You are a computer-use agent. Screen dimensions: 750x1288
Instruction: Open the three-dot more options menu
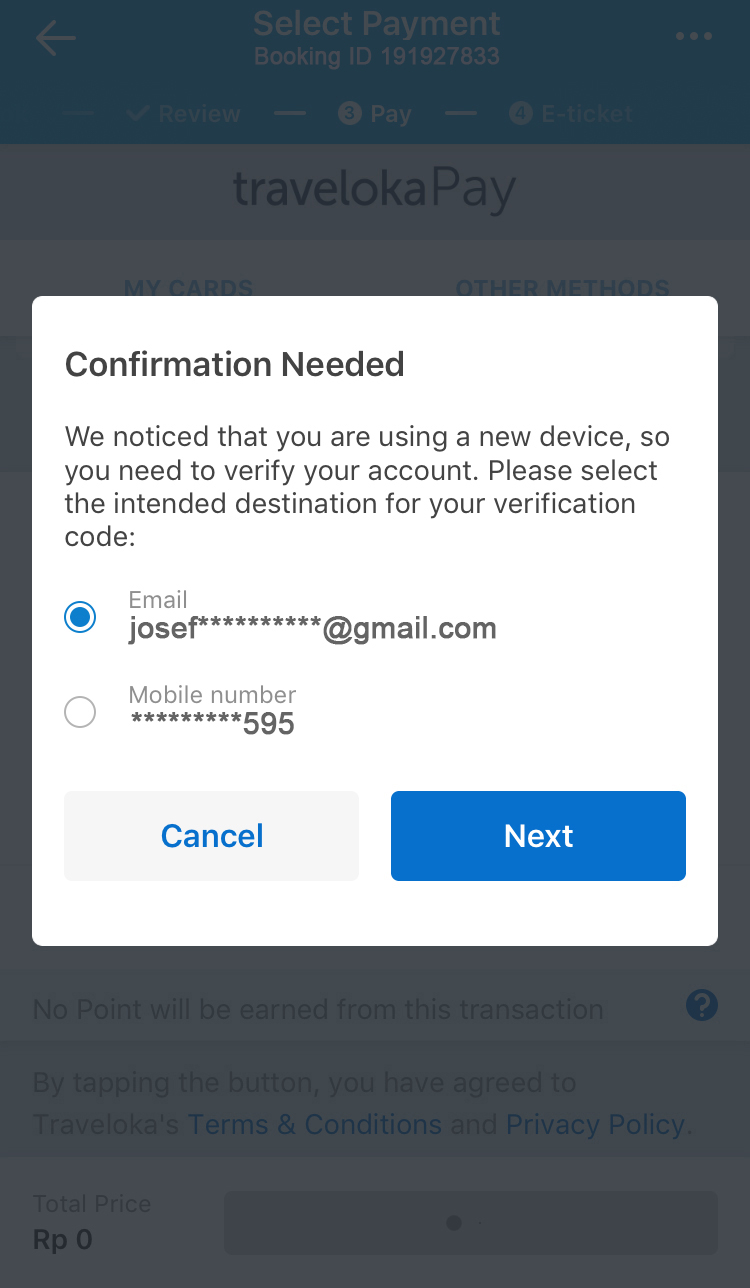click(693, 37)
